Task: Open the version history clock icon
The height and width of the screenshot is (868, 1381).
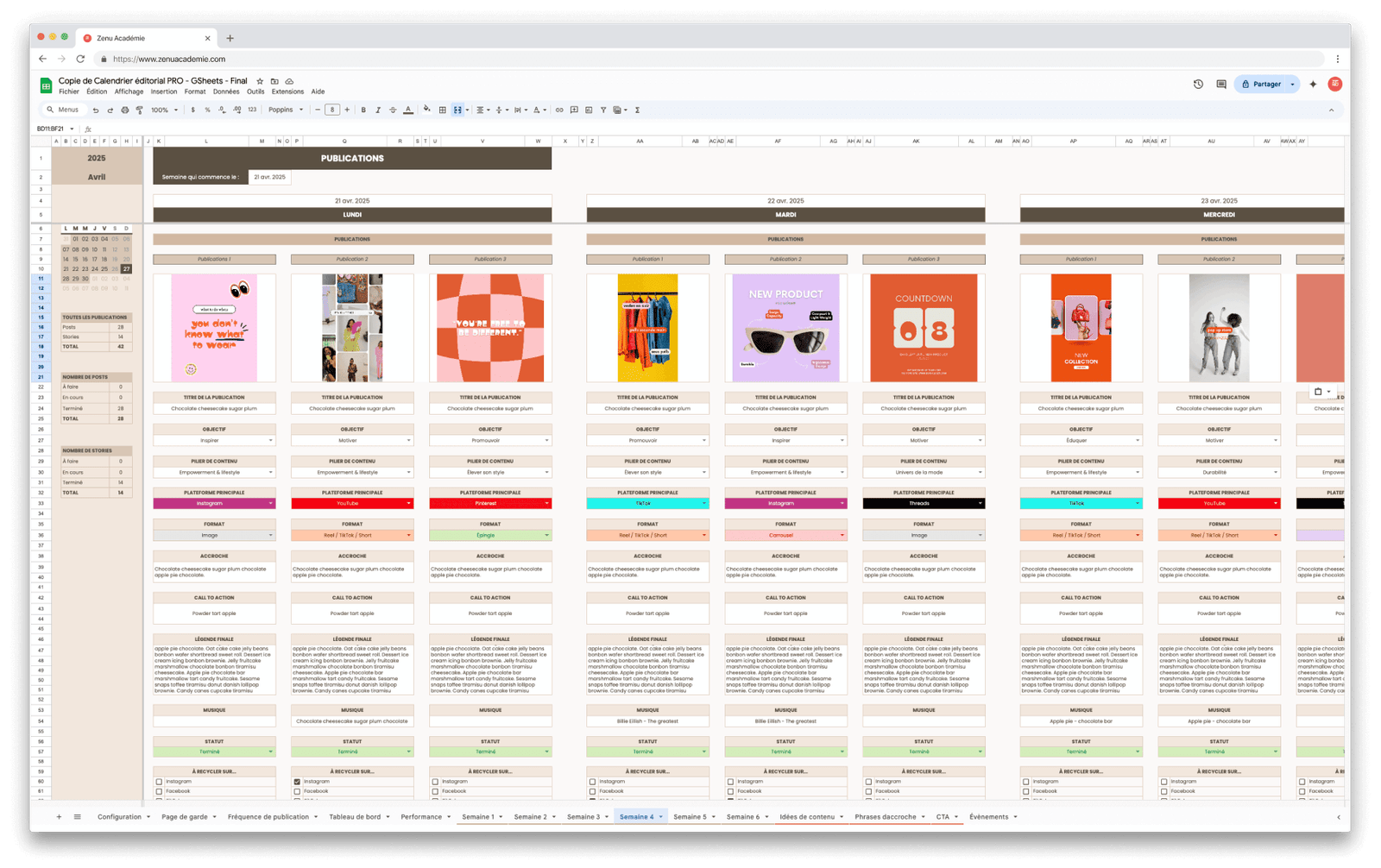Action: 1198,85
